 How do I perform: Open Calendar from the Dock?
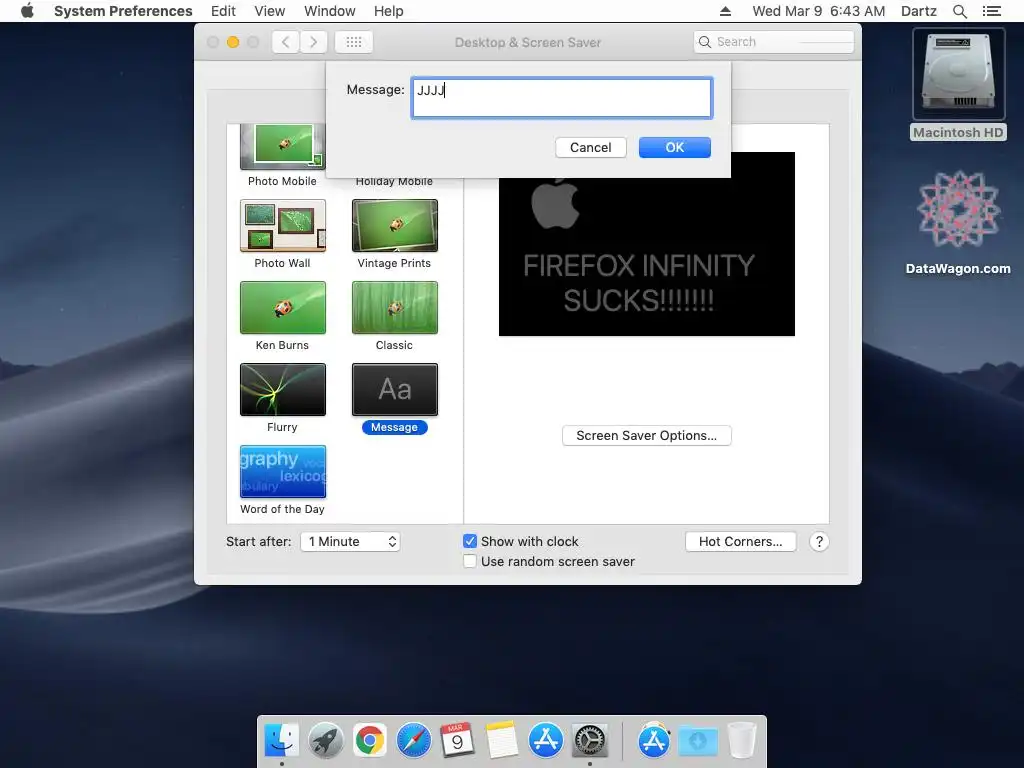(457, 741)
